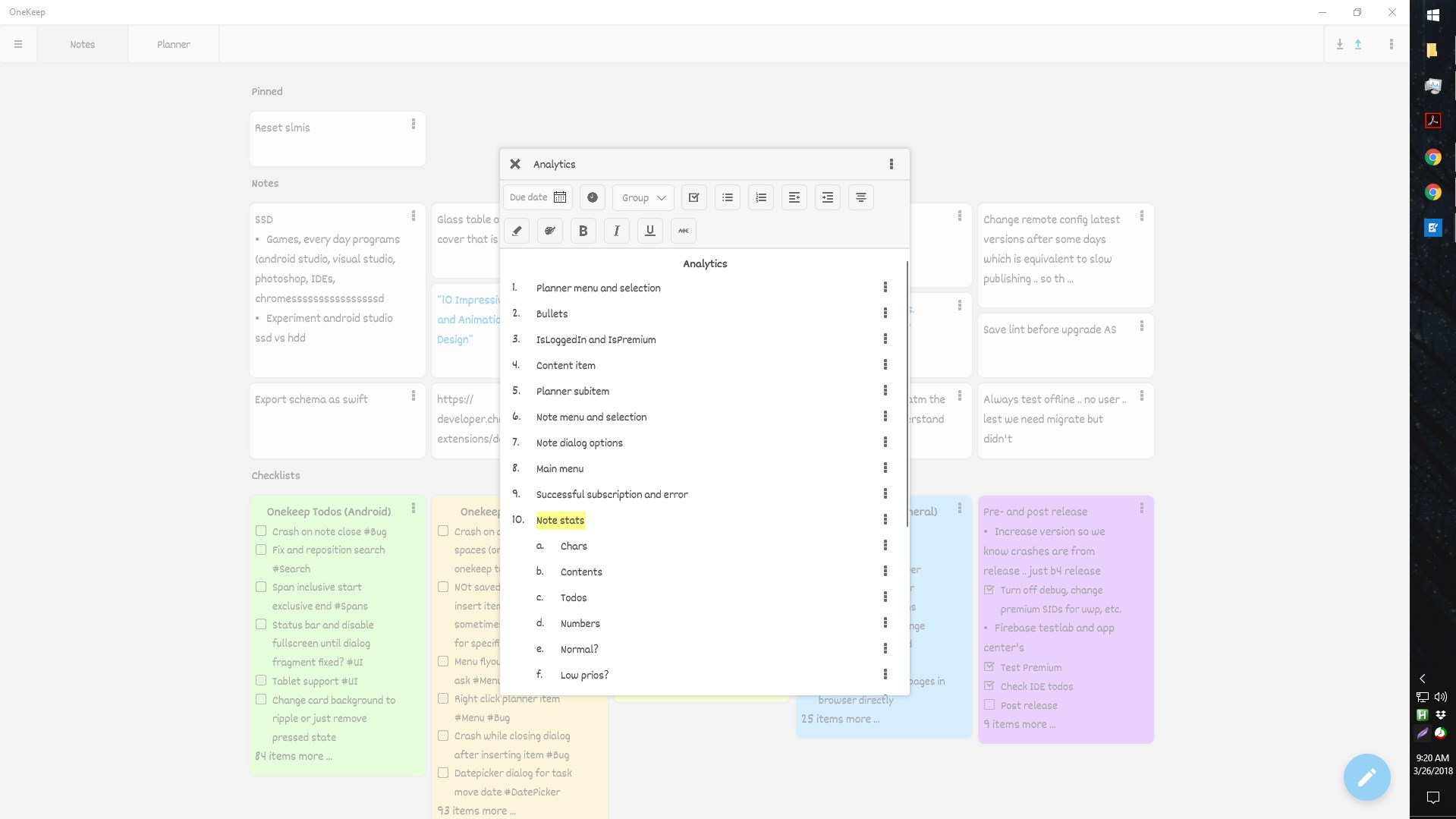Uncheck the 'Test Premium' checkbox
The height and width of the screenshot is (819, 1456).
(x=989, y=667)
